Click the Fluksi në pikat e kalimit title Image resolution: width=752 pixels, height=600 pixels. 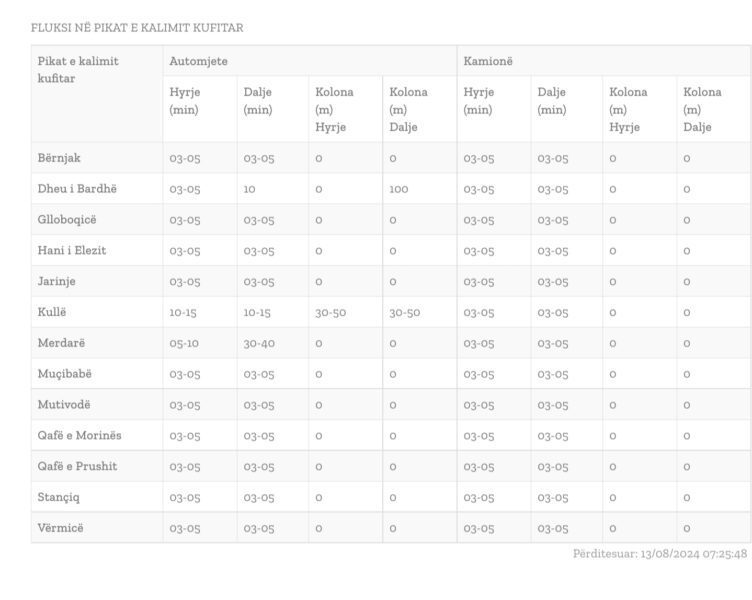click(137, 28)
